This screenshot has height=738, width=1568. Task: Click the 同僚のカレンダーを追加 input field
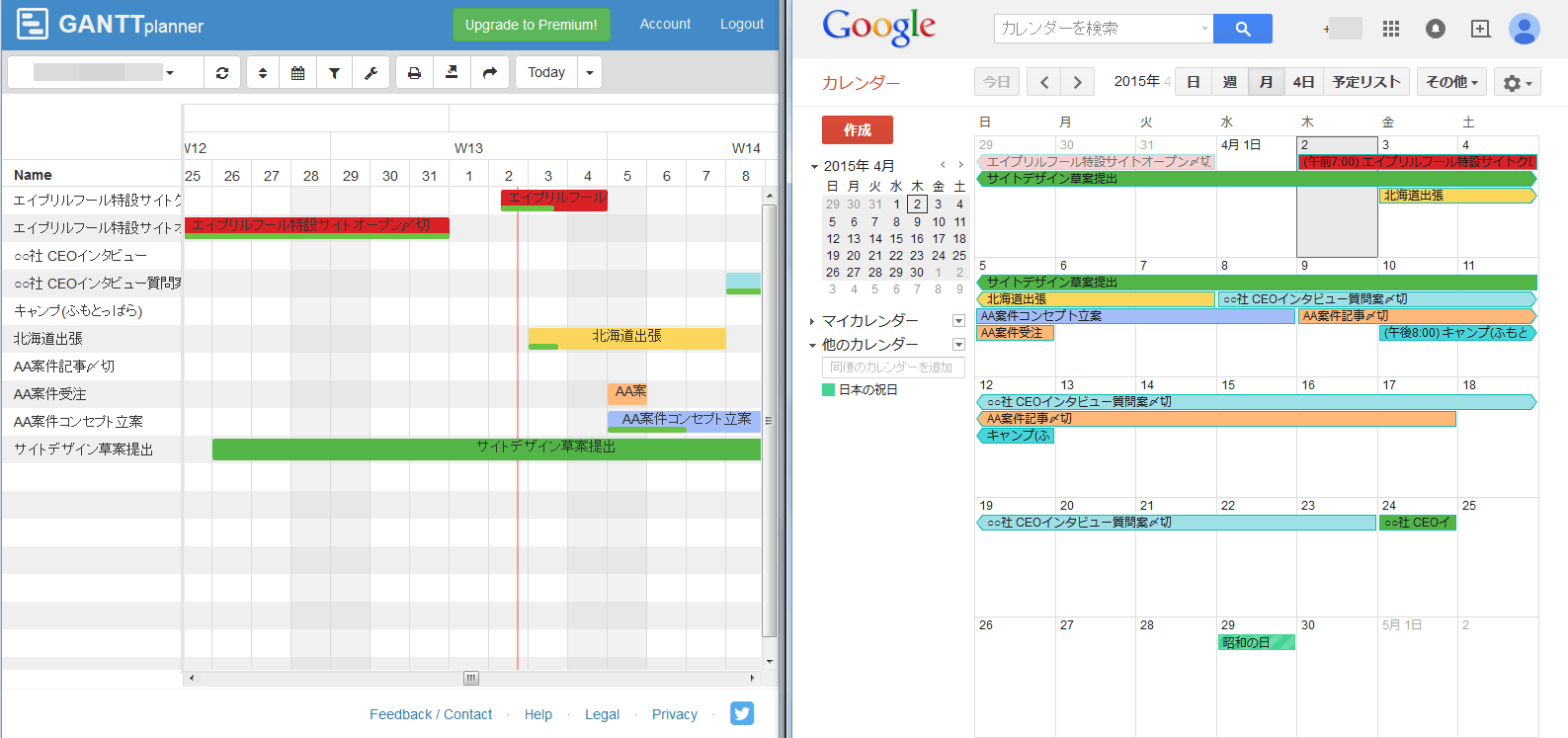coord(893,367)
